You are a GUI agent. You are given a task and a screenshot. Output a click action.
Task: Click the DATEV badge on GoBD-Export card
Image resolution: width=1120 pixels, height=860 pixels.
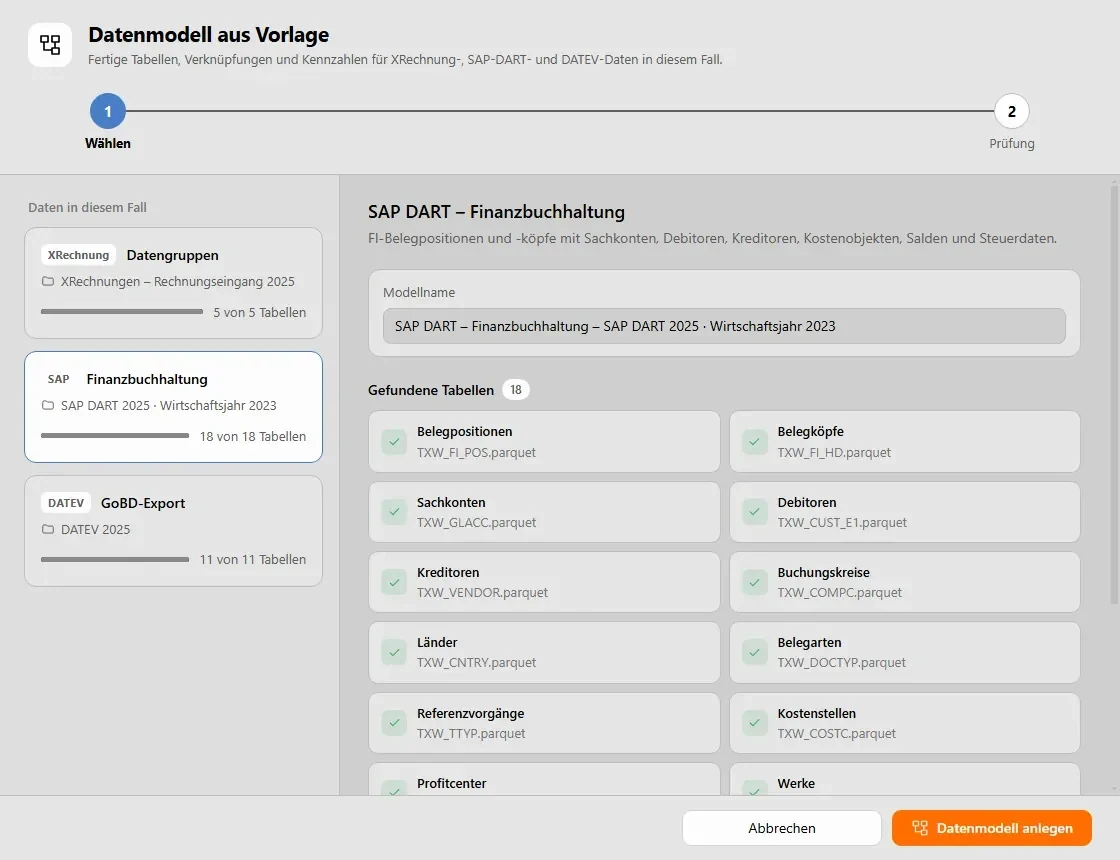click(x=66, y=503)
